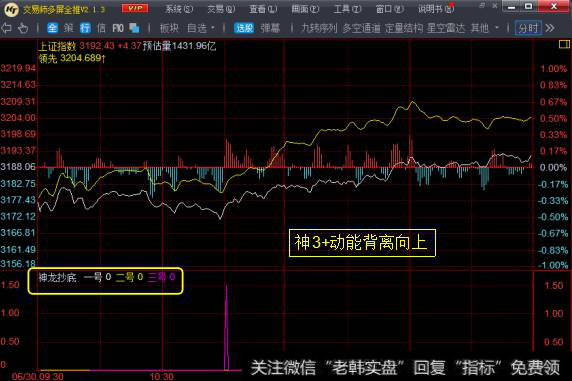Image resolution: width=572 pixels, height=381 pixels.
Task: Click the 上证指数 index label
Action: coord(57,46)
